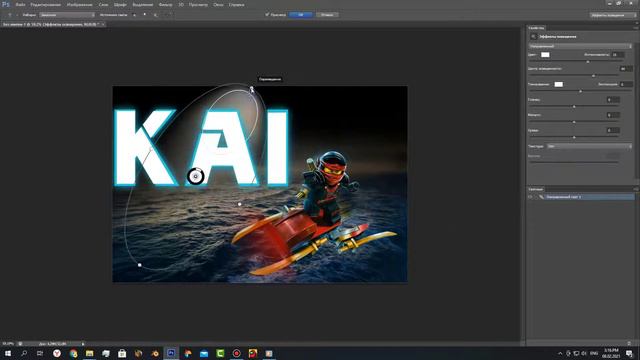Close the document tab
This screenshot has height=360, width=640.
tap(103, 24)
